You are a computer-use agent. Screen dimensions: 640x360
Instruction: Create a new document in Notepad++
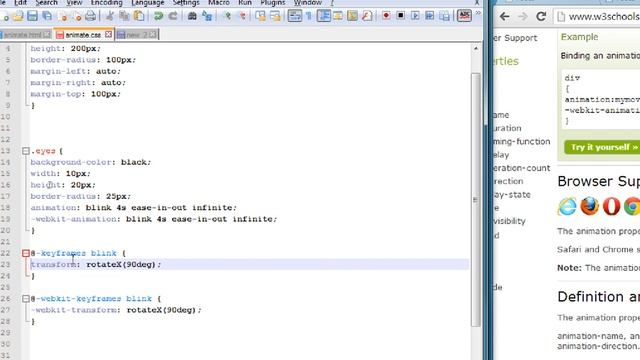[5, 16]
